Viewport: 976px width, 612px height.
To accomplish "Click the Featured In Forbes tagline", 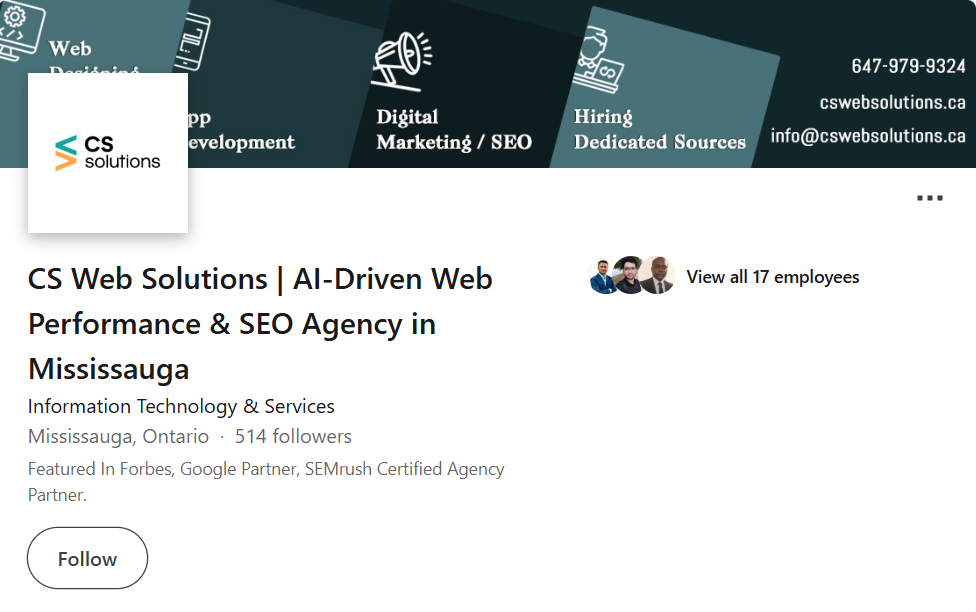I will [x=266, y=481].
